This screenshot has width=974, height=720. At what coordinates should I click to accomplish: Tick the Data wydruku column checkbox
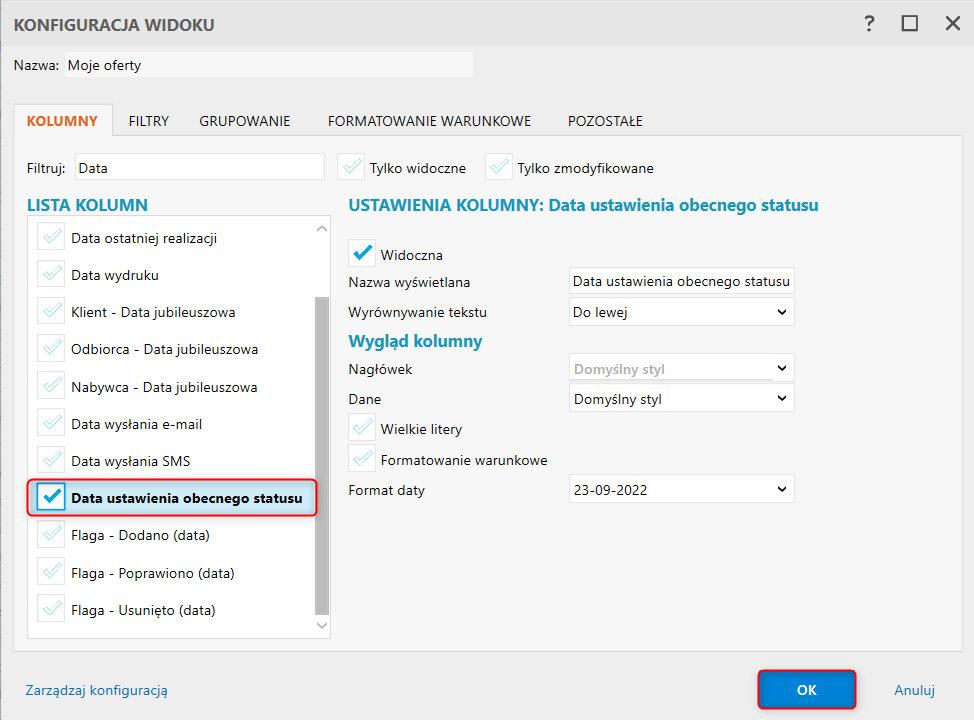(50, 274)
